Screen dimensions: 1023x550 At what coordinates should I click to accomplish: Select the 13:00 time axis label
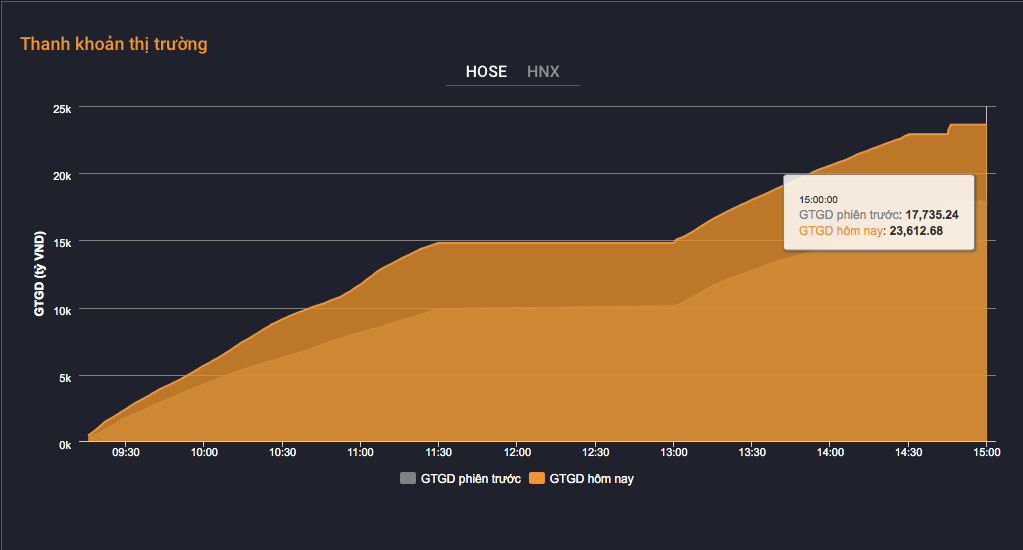coord(674,452)
